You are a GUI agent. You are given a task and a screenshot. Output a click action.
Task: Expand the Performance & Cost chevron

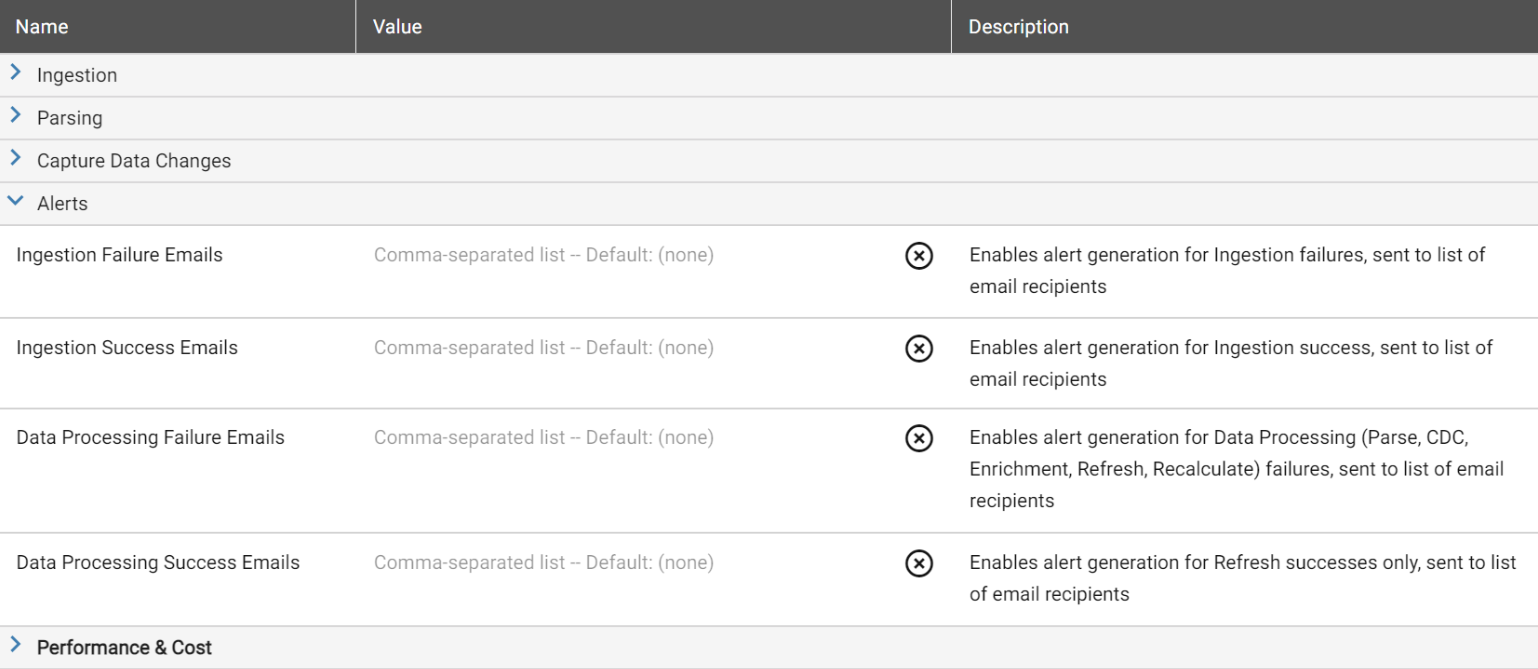[15, 647]
